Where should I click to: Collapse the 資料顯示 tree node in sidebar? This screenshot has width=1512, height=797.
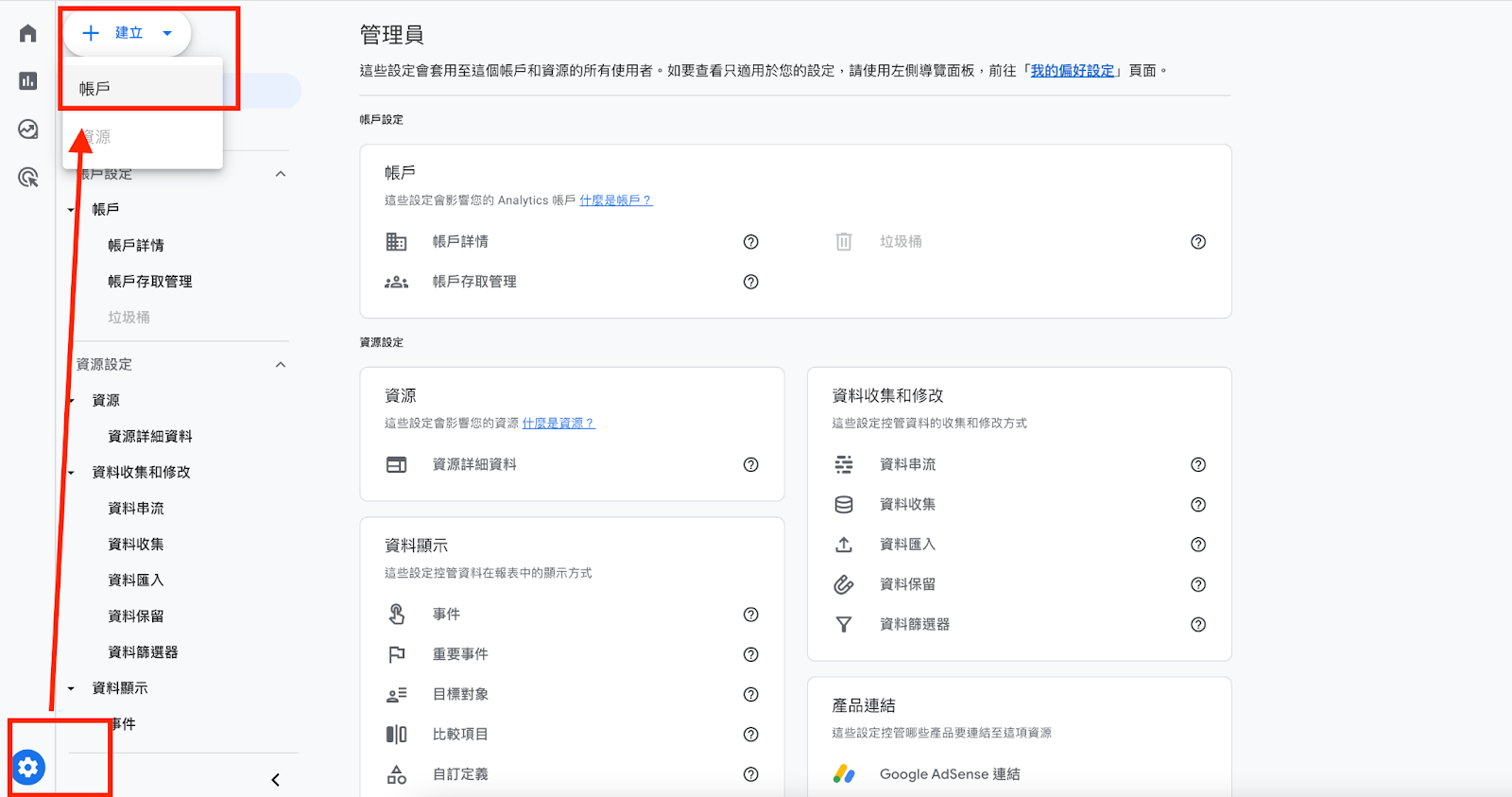point(71,688)
